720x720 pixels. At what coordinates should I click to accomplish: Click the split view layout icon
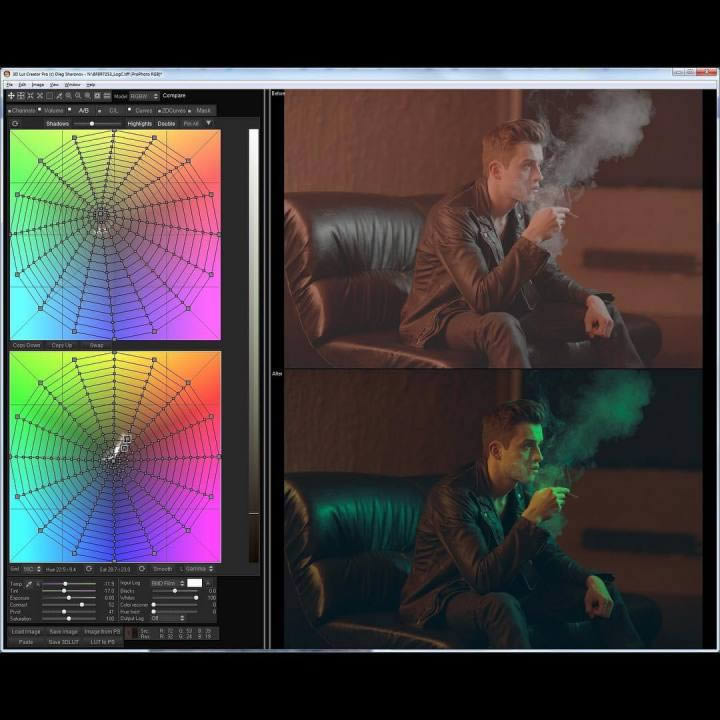107,96
